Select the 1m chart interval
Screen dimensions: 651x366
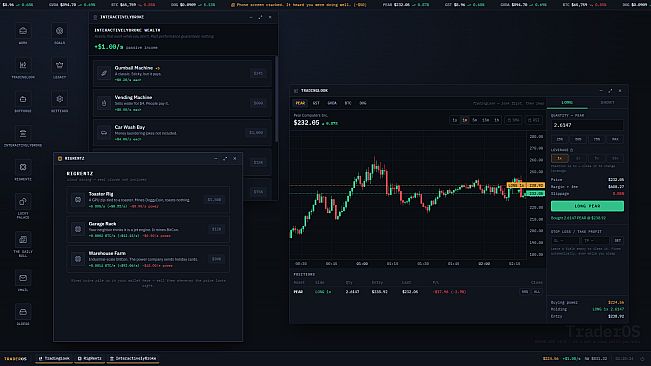465,120
